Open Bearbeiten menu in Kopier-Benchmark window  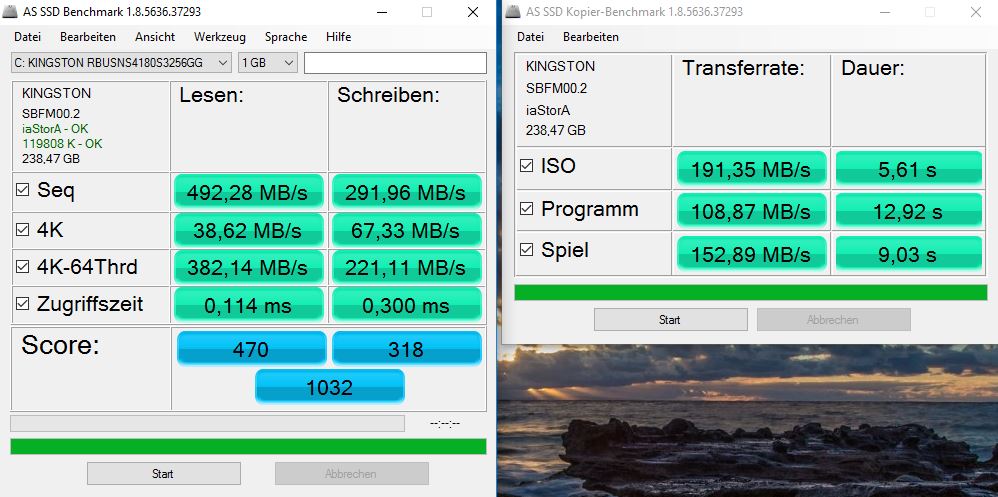pos(590,37)
